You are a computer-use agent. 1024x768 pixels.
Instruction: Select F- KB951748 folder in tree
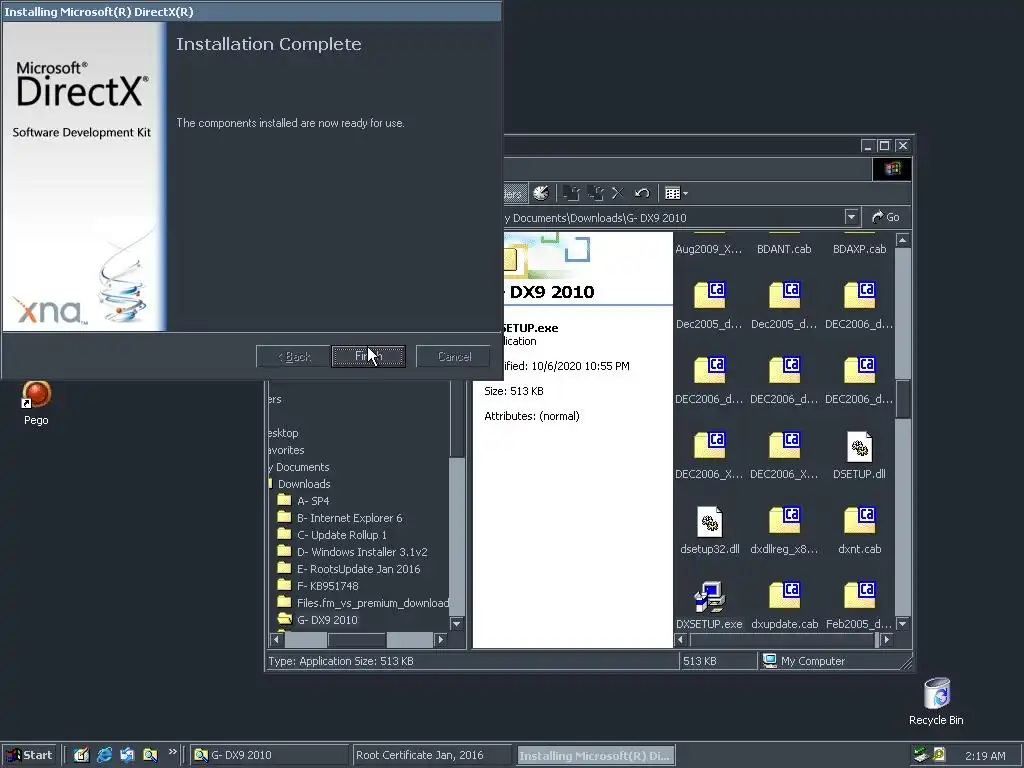pyautogui.click(x=327, y=586)
